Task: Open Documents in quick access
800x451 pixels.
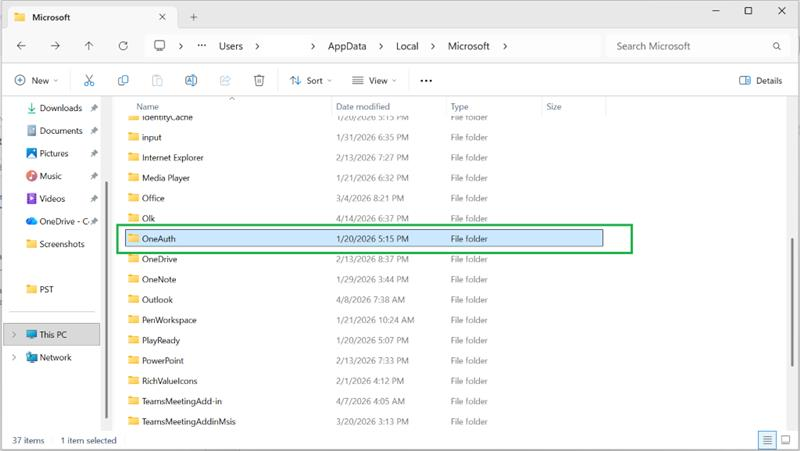Action: (61, 131)
